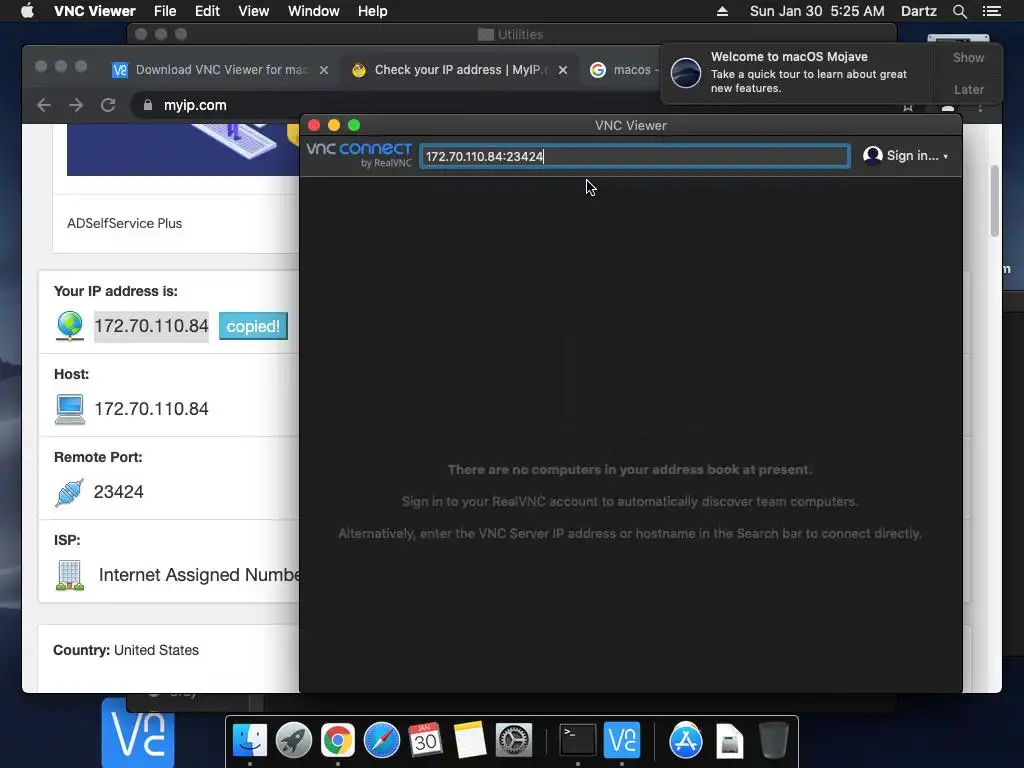
Task: Close the Download VNC Viewer tab
Action: click(x=324, y=70)
